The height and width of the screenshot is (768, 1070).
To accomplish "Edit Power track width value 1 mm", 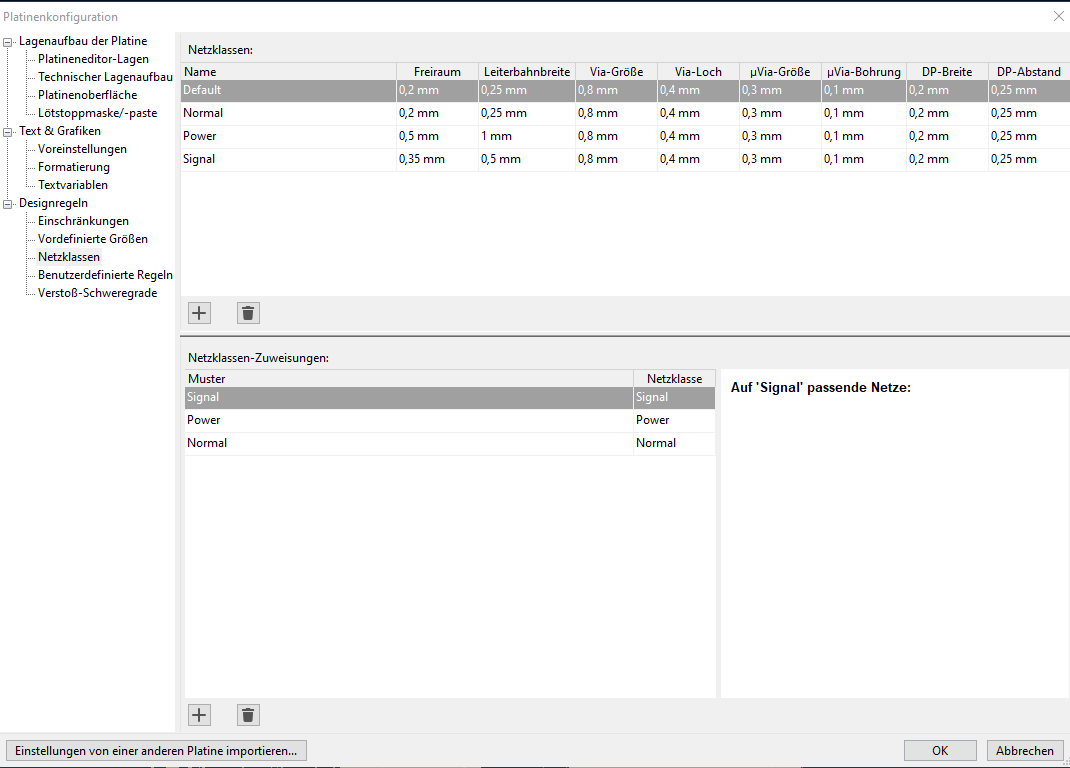I will click(527, 136).
